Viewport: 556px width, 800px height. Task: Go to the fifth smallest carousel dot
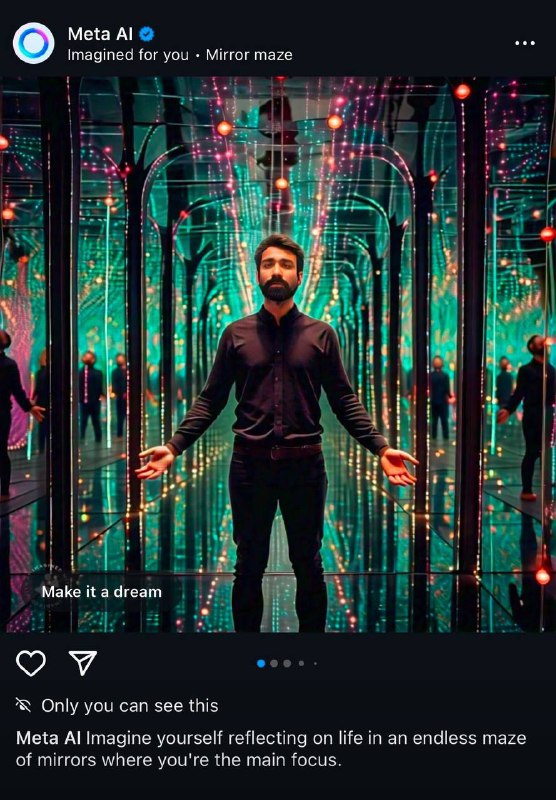coord(315,663)
